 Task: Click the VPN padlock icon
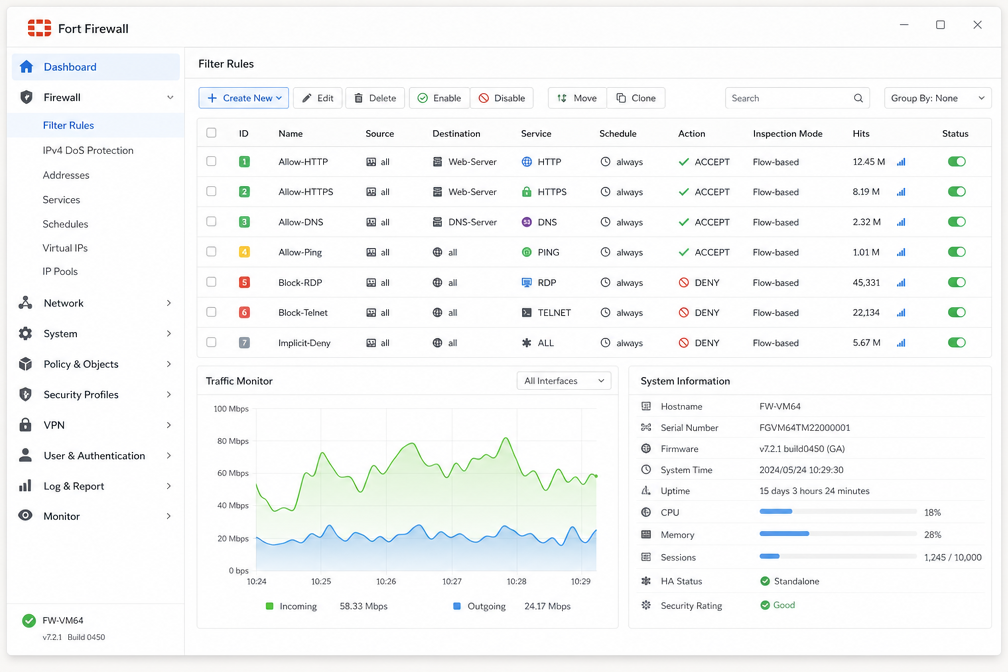click(25, 424)
